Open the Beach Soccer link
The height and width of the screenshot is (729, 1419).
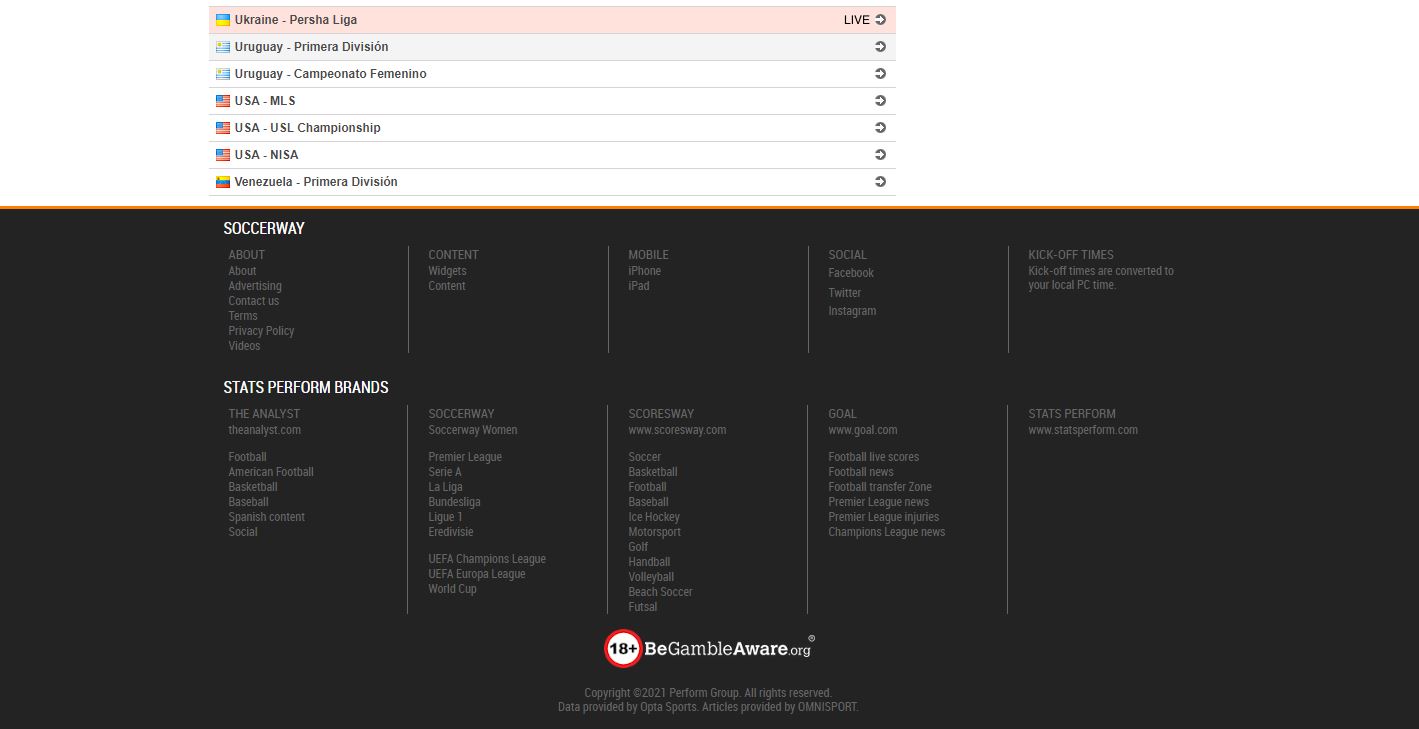[x=660, y=592]
